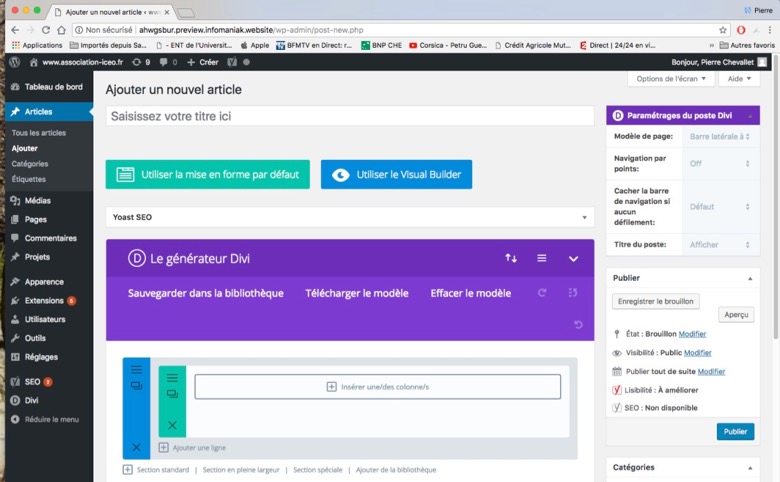Image resolution: width=780 pixels, height=482 pixels.
Task: Click the blue Publier button
Action: point(735,431)
